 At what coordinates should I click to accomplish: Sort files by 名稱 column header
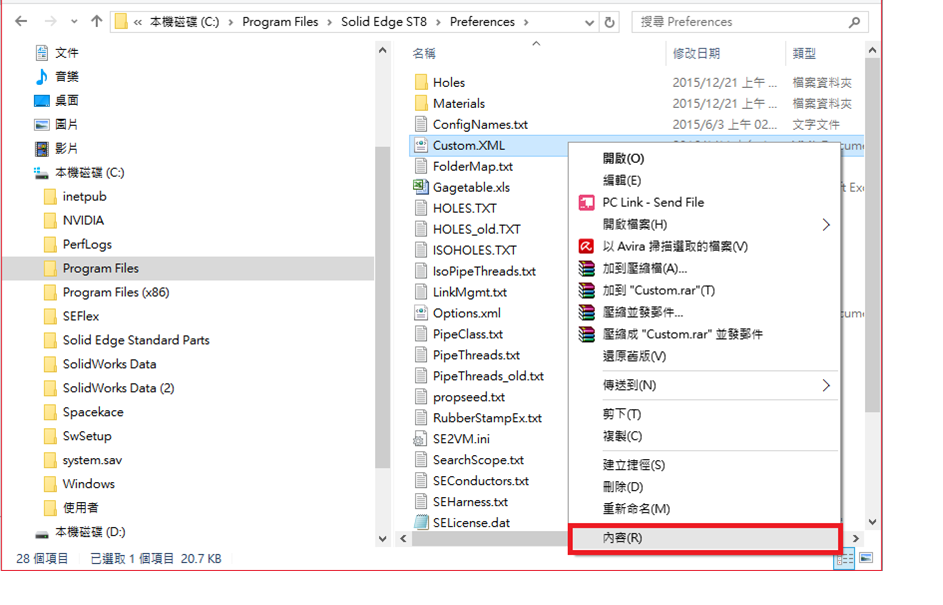coord(424,54)
